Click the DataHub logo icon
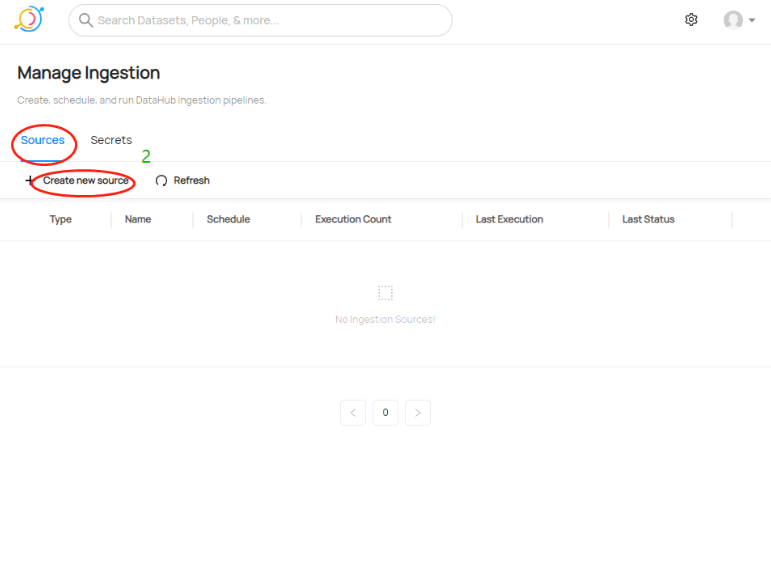 [x=29, y=19]
